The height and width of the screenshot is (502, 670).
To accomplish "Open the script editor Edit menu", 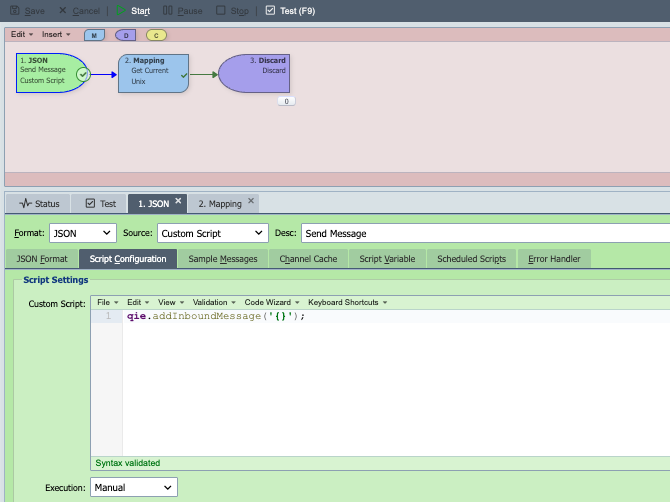I will click(138, 302).
